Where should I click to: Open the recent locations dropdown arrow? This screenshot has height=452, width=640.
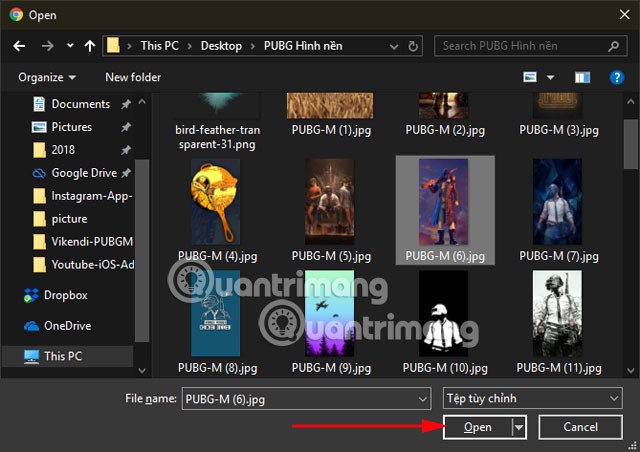70,46
